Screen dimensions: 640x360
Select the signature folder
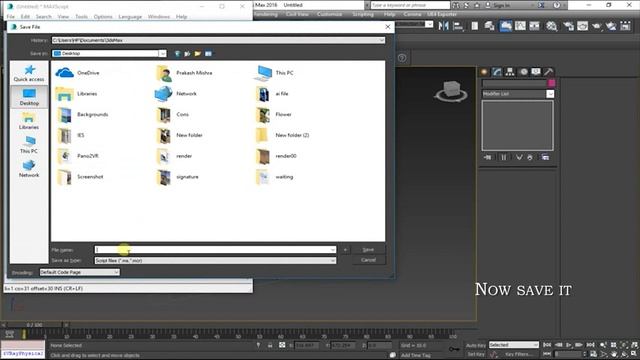click(178, 177)
